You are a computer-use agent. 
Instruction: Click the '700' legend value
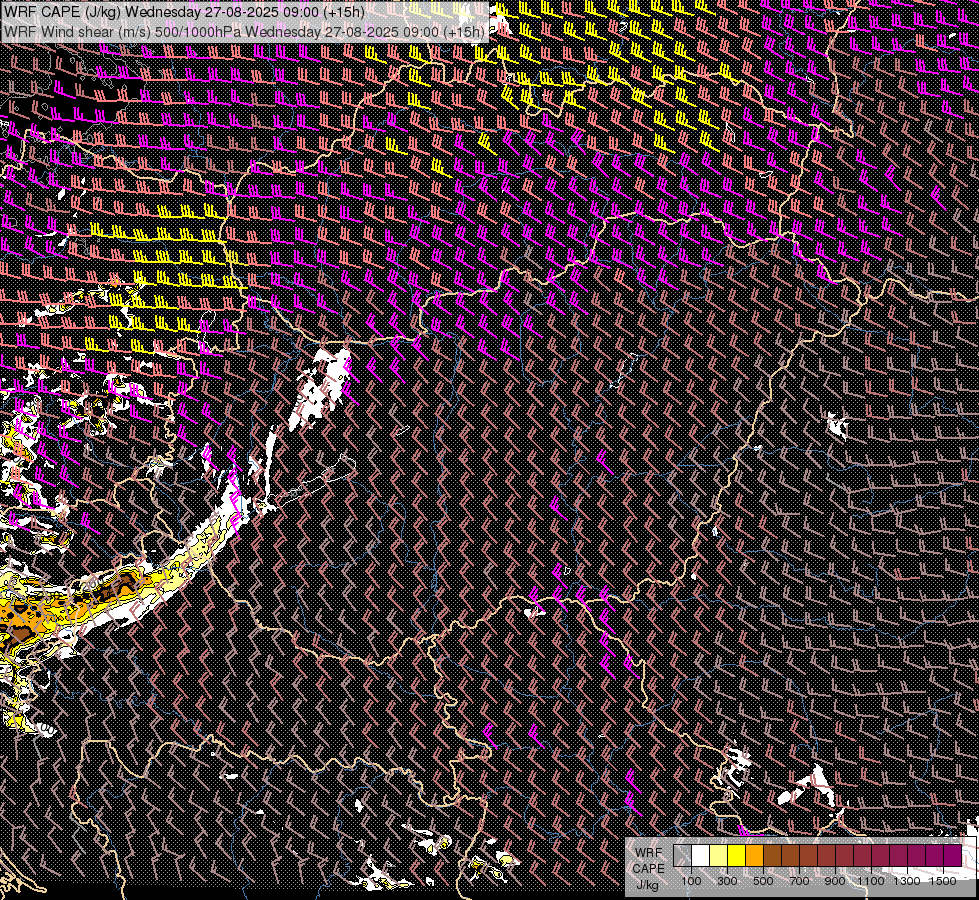(x=799, y=881)
